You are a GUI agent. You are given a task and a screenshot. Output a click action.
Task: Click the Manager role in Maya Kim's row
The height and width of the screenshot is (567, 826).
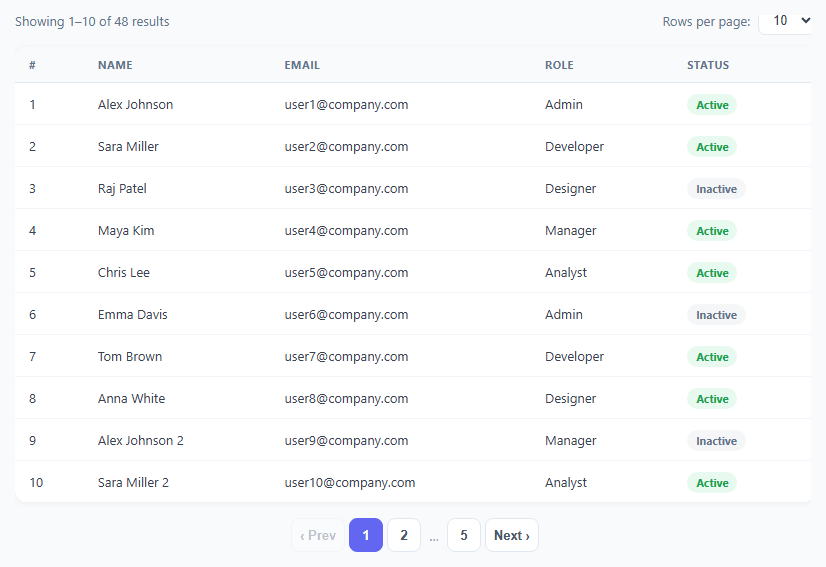571,231
